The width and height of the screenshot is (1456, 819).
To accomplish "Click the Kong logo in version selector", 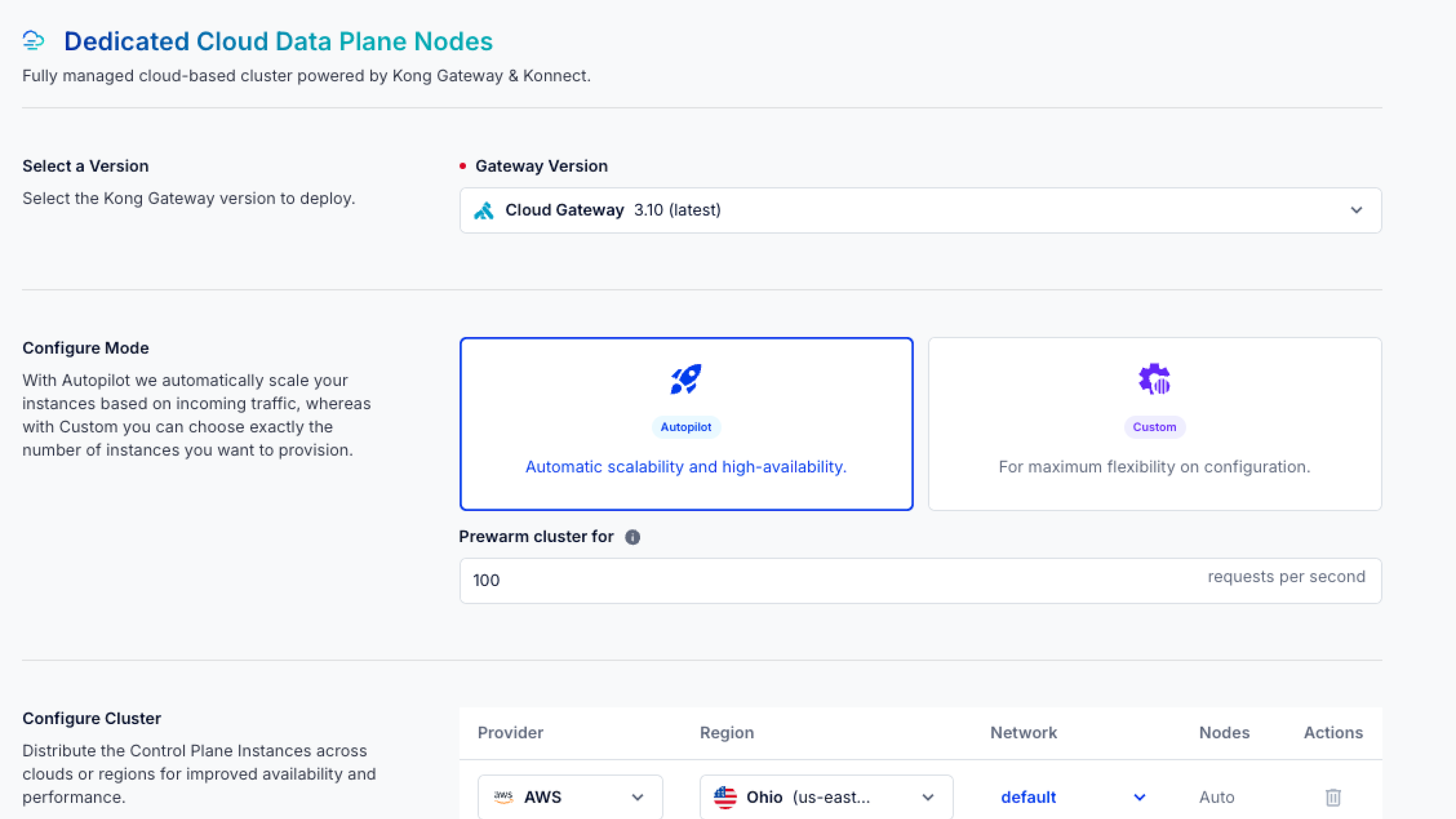I will (x=484, y=210).
